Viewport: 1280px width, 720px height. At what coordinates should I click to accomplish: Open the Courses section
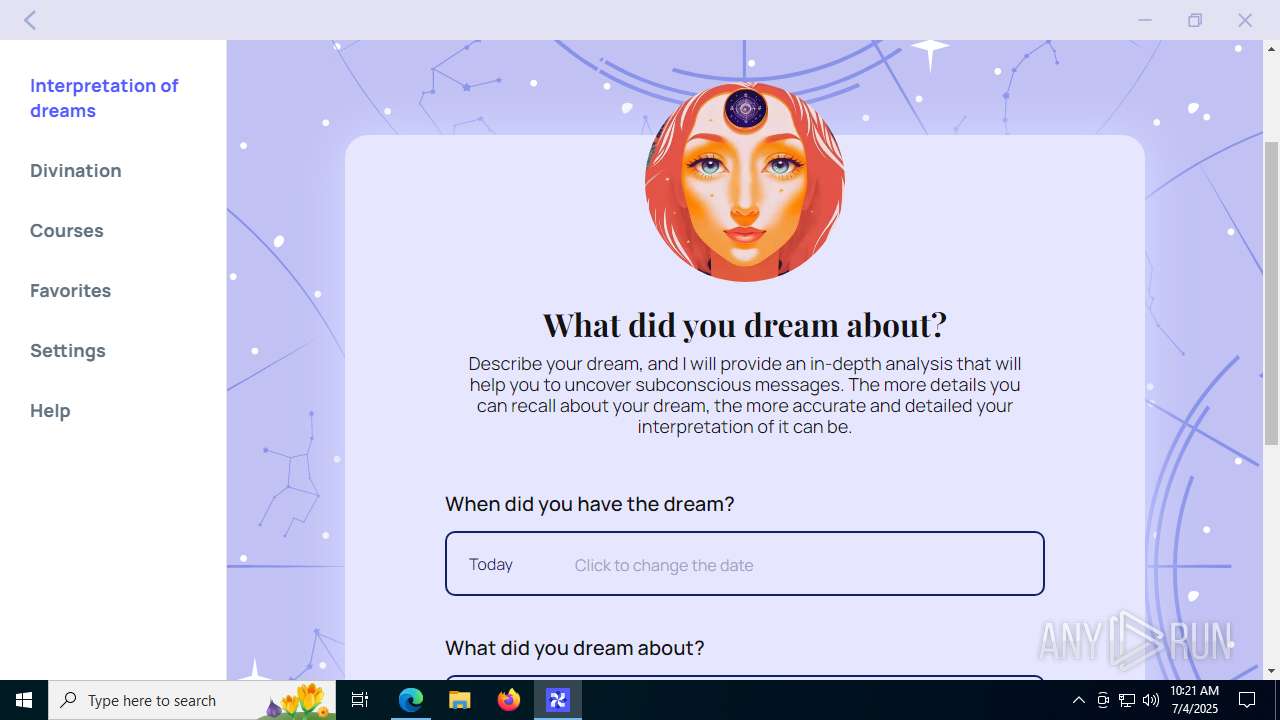[x=67, y=230]
